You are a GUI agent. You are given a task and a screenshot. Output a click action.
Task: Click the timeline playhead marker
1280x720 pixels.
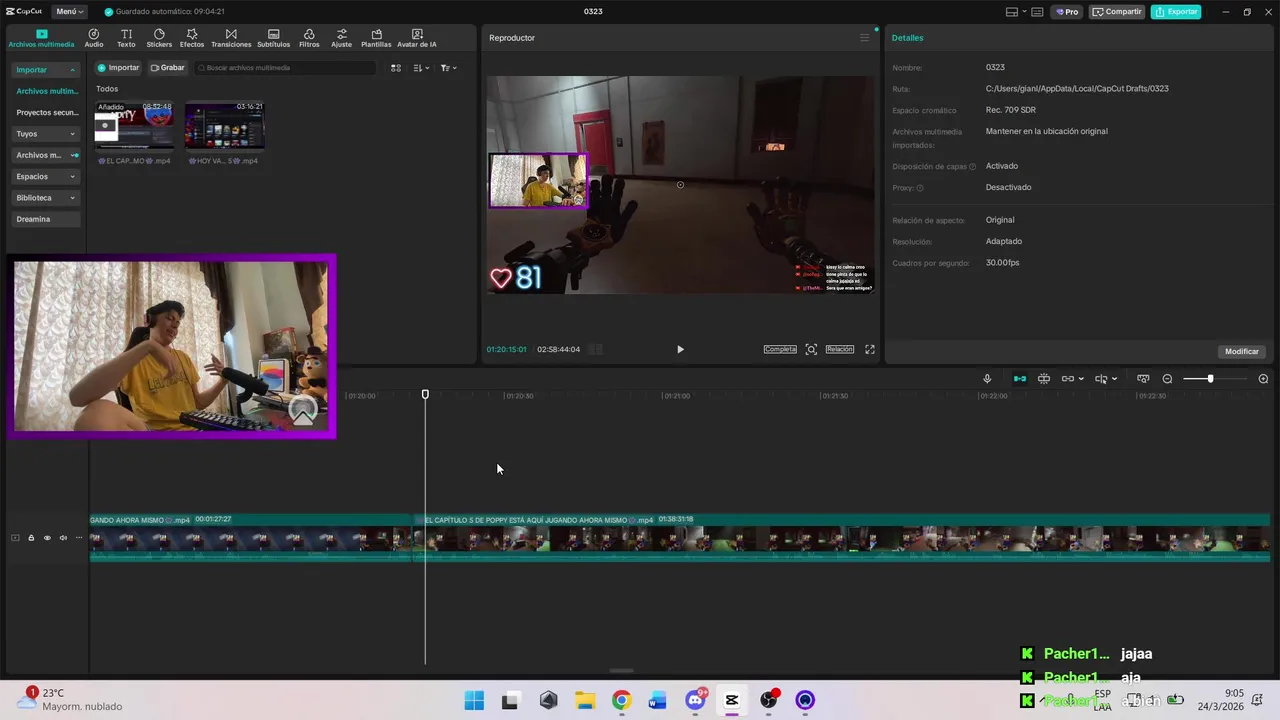click(x=425, y=395)
